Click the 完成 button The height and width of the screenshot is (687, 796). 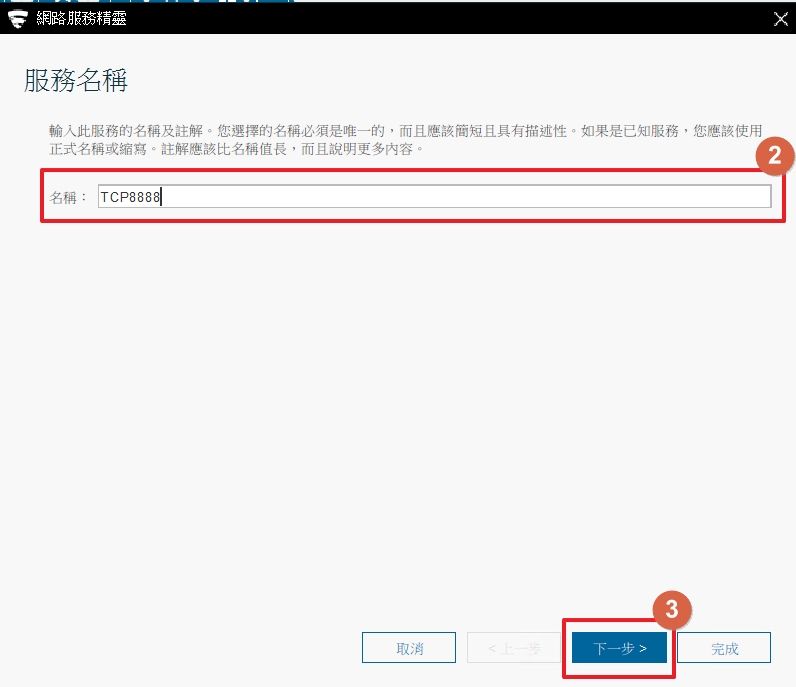point(724,648)
